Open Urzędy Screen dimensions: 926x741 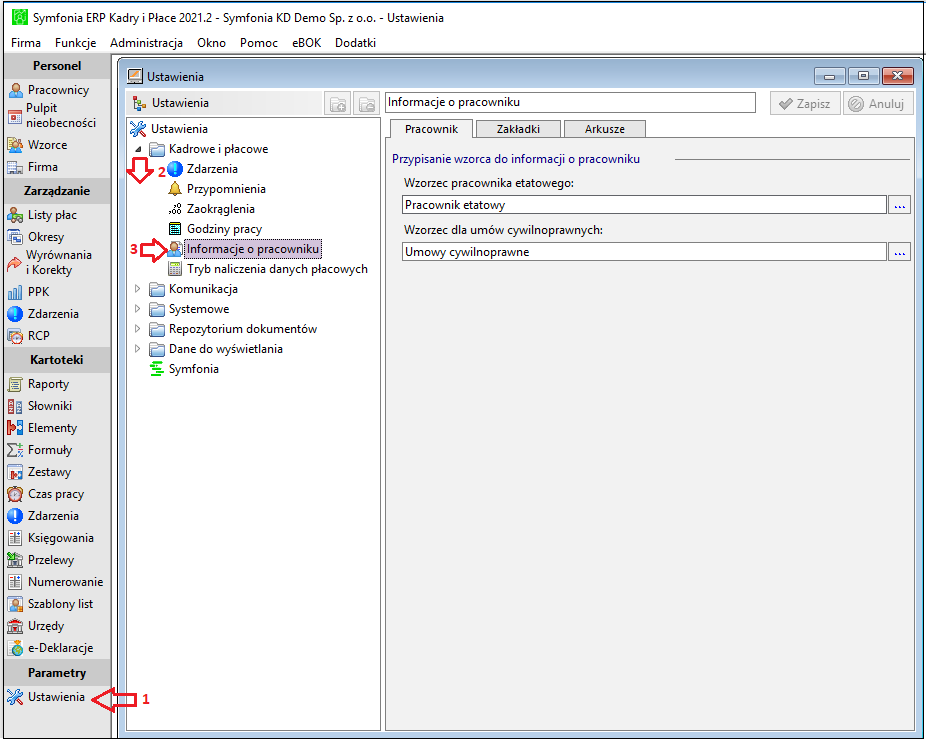pos(36,626)
